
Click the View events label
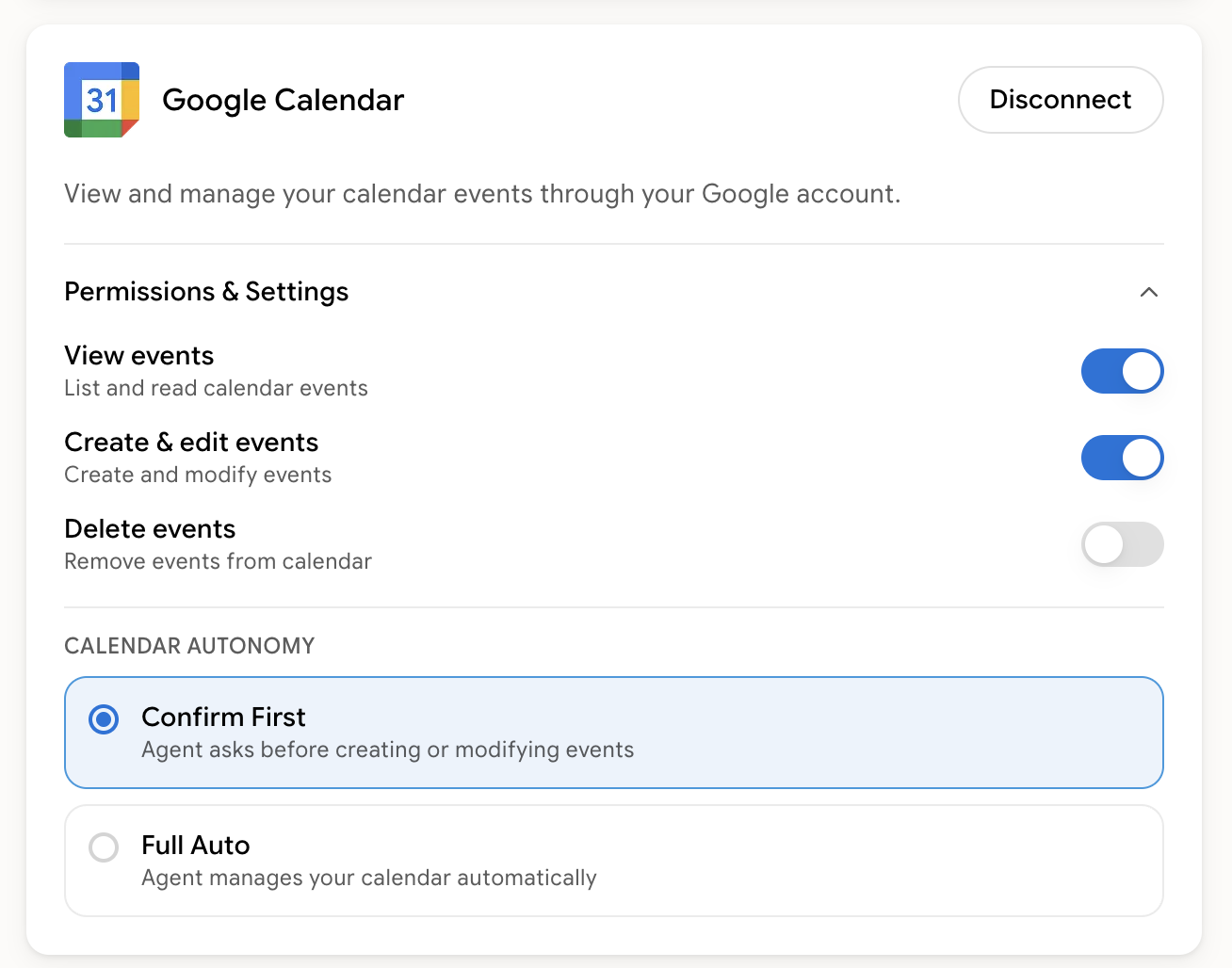139,356
